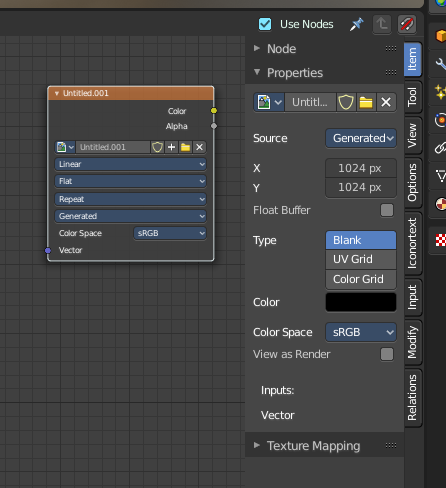This screenshot has height=488, width=446.
Task: Open Object Constraint properties chain-link tab
Action: tap(441, 147)
